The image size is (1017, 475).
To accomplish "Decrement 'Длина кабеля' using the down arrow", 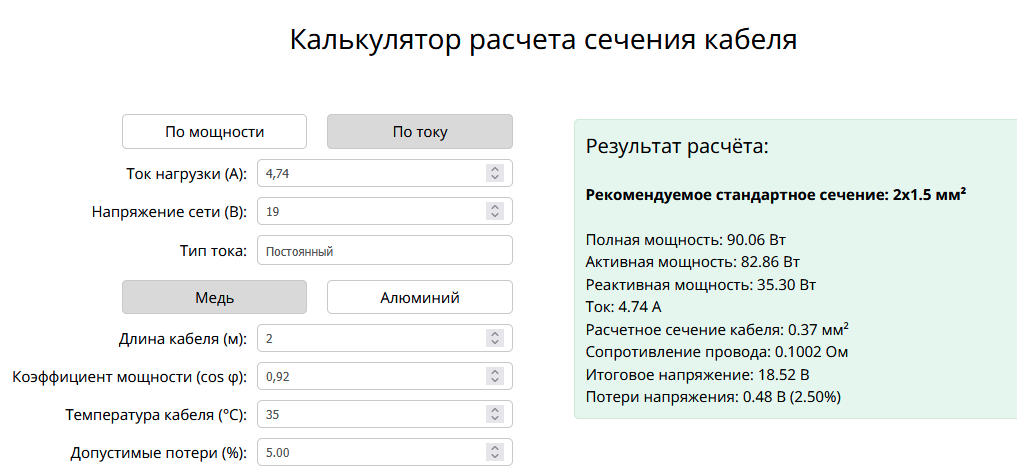I will pyautogui.click(x=494, y=344).
